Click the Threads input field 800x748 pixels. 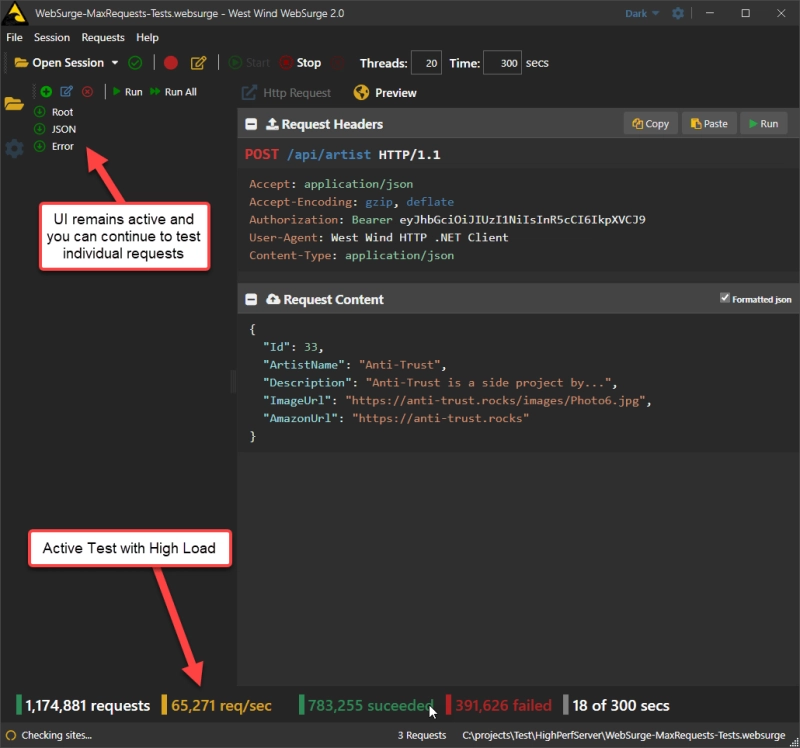(x=426, y=63)
